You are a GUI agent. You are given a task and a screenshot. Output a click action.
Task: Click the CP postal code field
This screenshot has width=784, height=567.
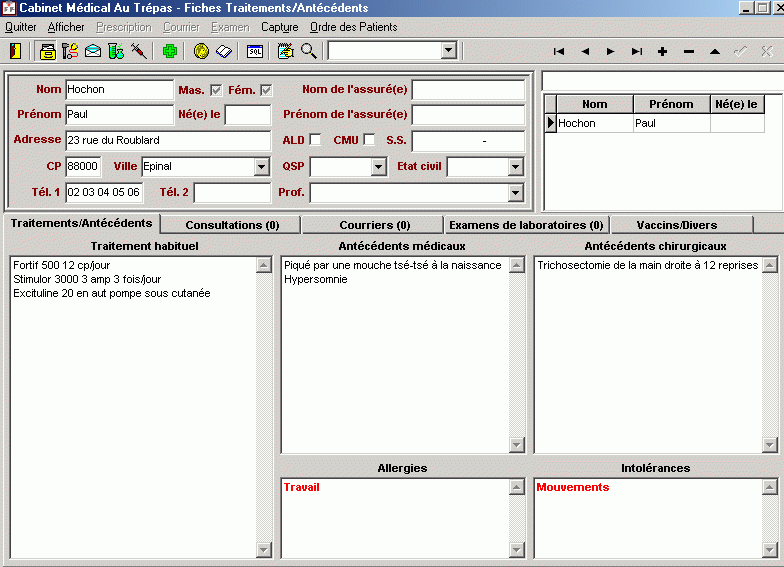click(83, 166)
